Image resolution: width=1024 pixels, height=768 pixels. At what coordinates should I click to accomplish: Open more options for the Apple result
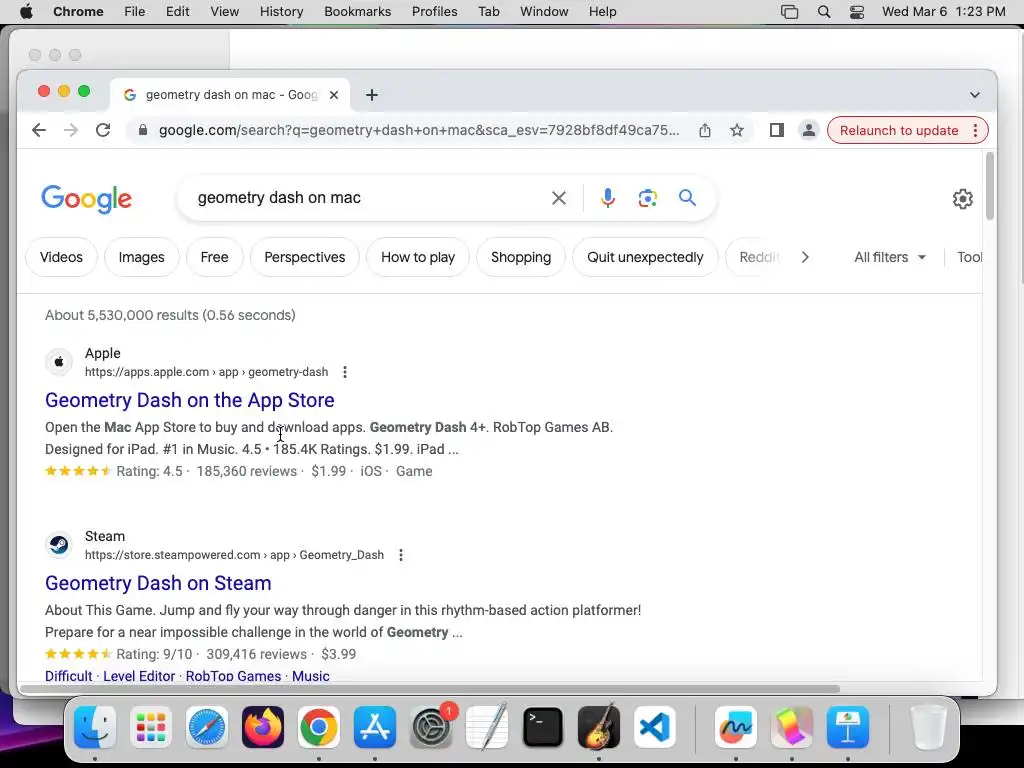(x=345, y=372)
